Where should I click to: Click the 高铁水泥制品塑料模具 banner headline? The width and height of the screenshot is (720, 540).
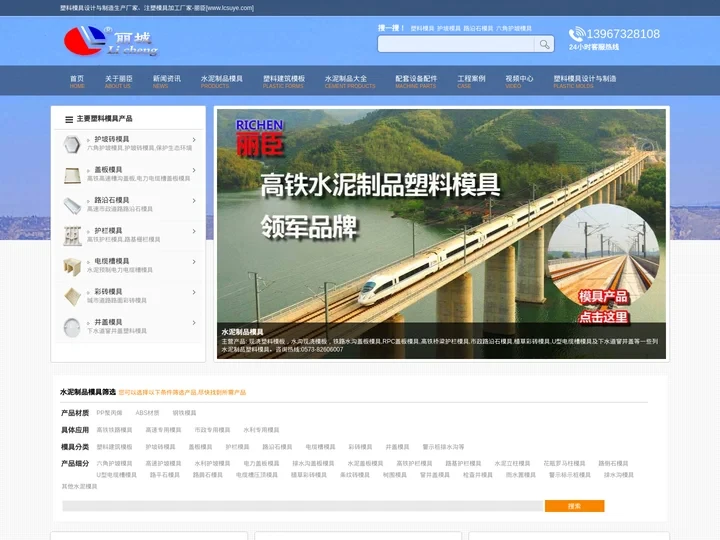[380, 186]
